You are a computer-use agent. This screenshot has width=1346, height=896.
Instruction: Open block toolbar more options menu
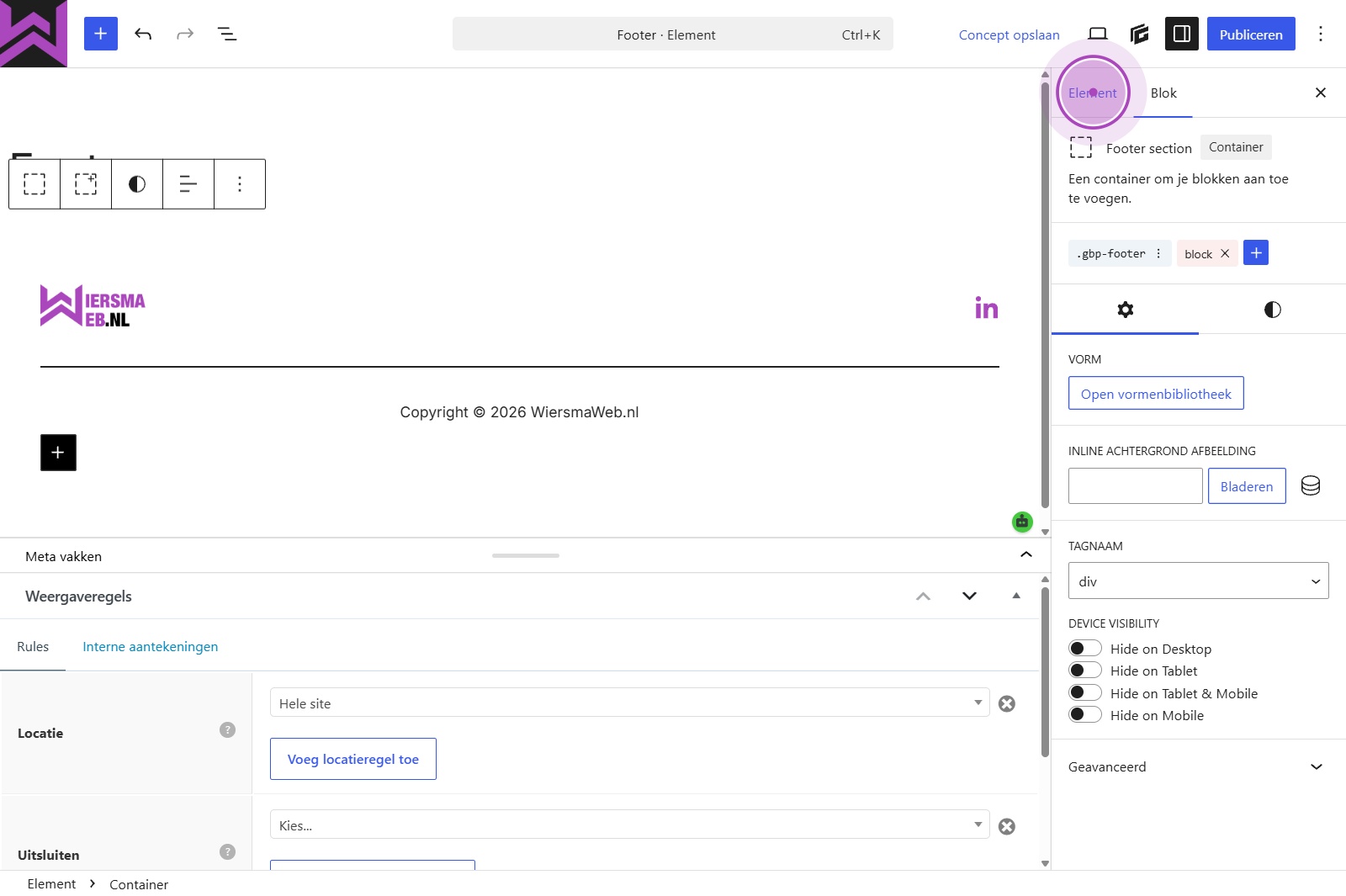pos(240,184)
